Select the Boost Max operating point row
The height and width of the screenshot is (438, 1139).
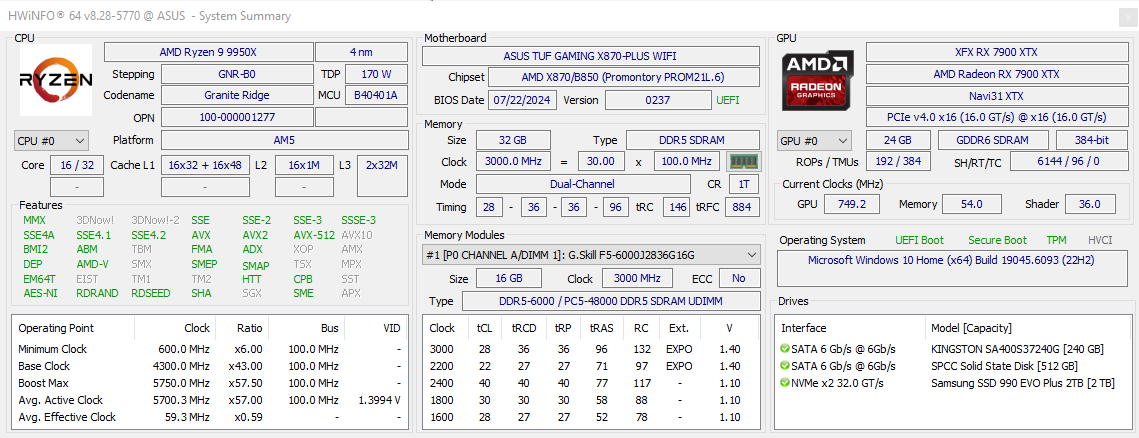(x=209, y=383)
